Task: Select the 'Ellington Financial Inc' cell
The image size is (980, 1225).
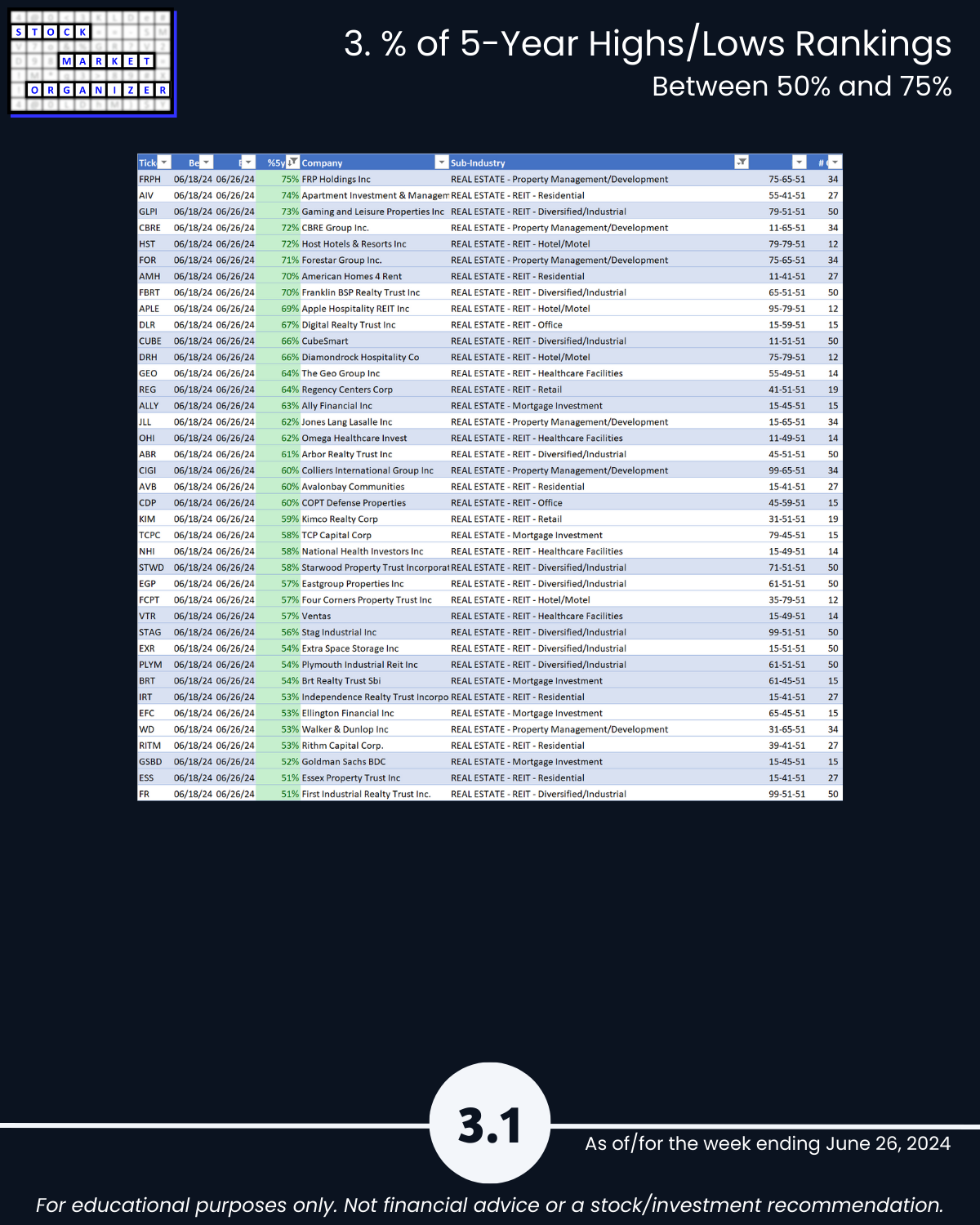Action: (375, 713)
